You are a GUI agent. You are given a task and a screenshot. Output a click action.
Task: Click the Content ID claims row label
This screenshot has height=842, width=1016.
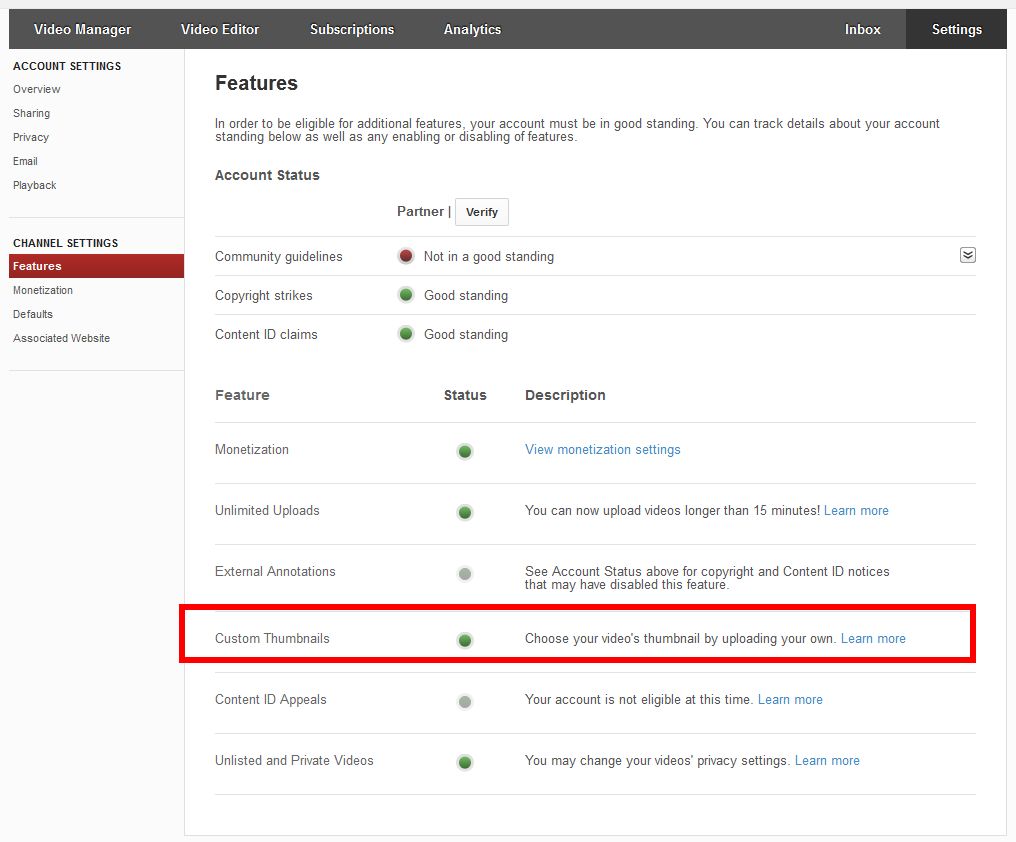266,334
